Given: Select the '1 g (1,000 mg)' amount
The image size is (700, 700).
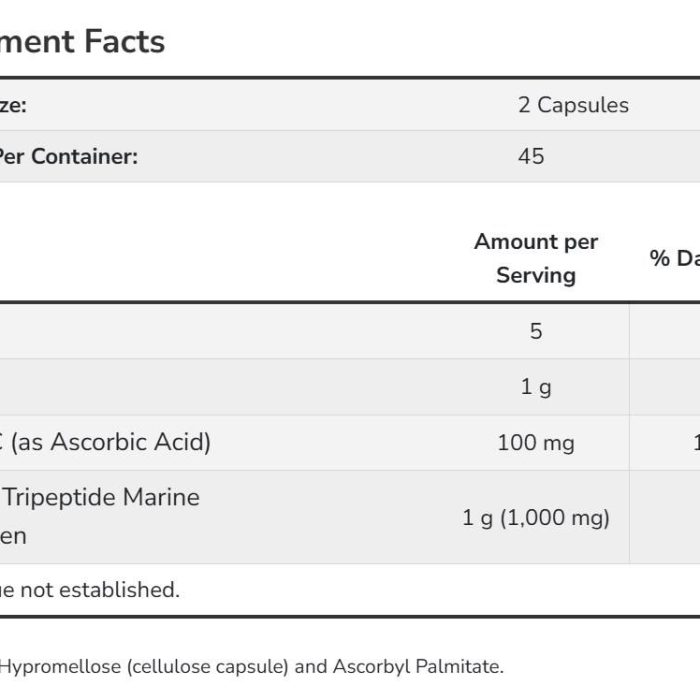Looking at the screenshot, I should [536, 518].
